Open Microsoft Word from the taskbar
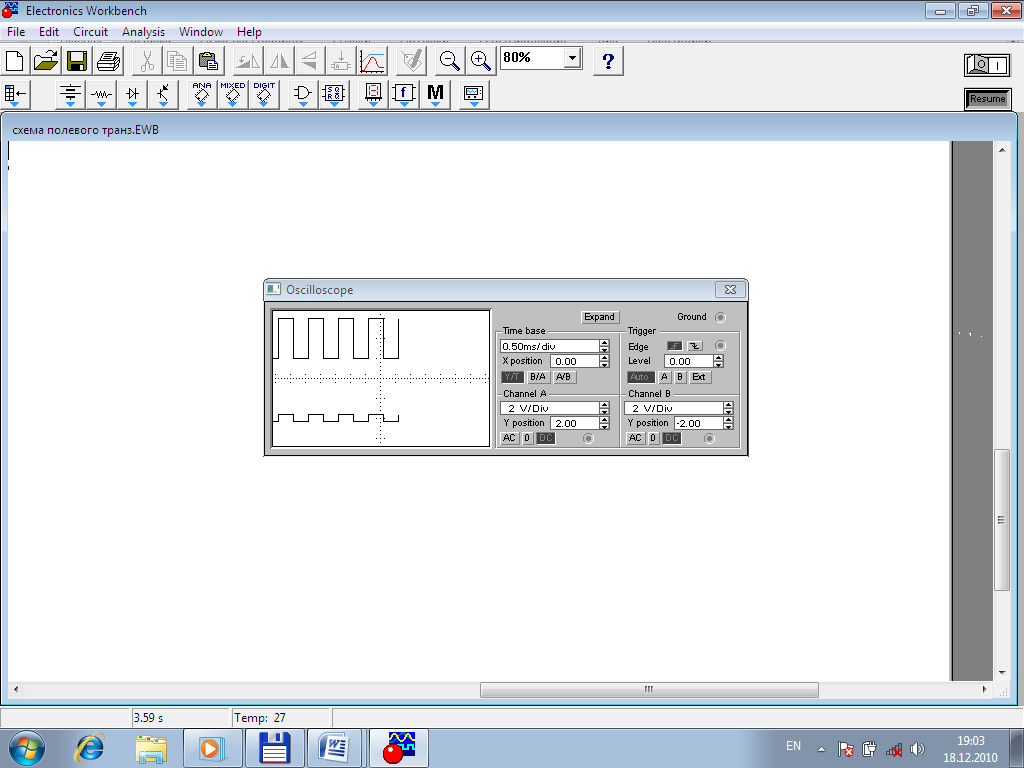The width and height of the screenshot is (1024, 768). click(x=334, y=748)
